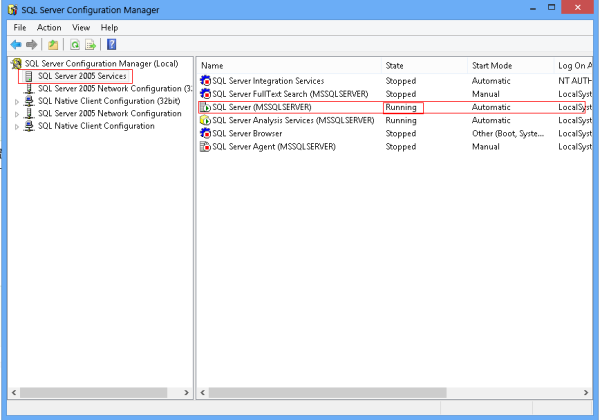Expand the lower SQL Server 2005 Network Configuration node
The image size is (600, 420).
(x=16, y=114)
